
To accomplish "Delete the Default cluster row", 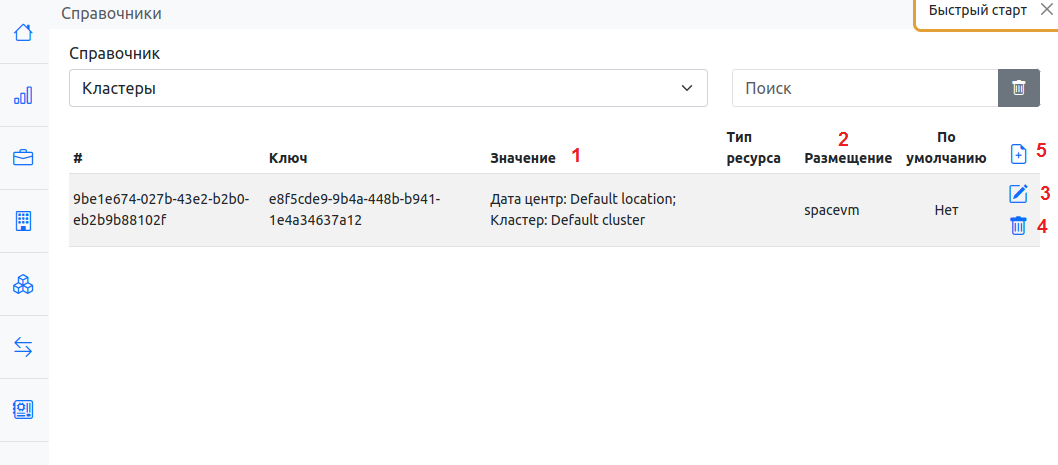I will pyautogui.click(x=1018, y=226).
